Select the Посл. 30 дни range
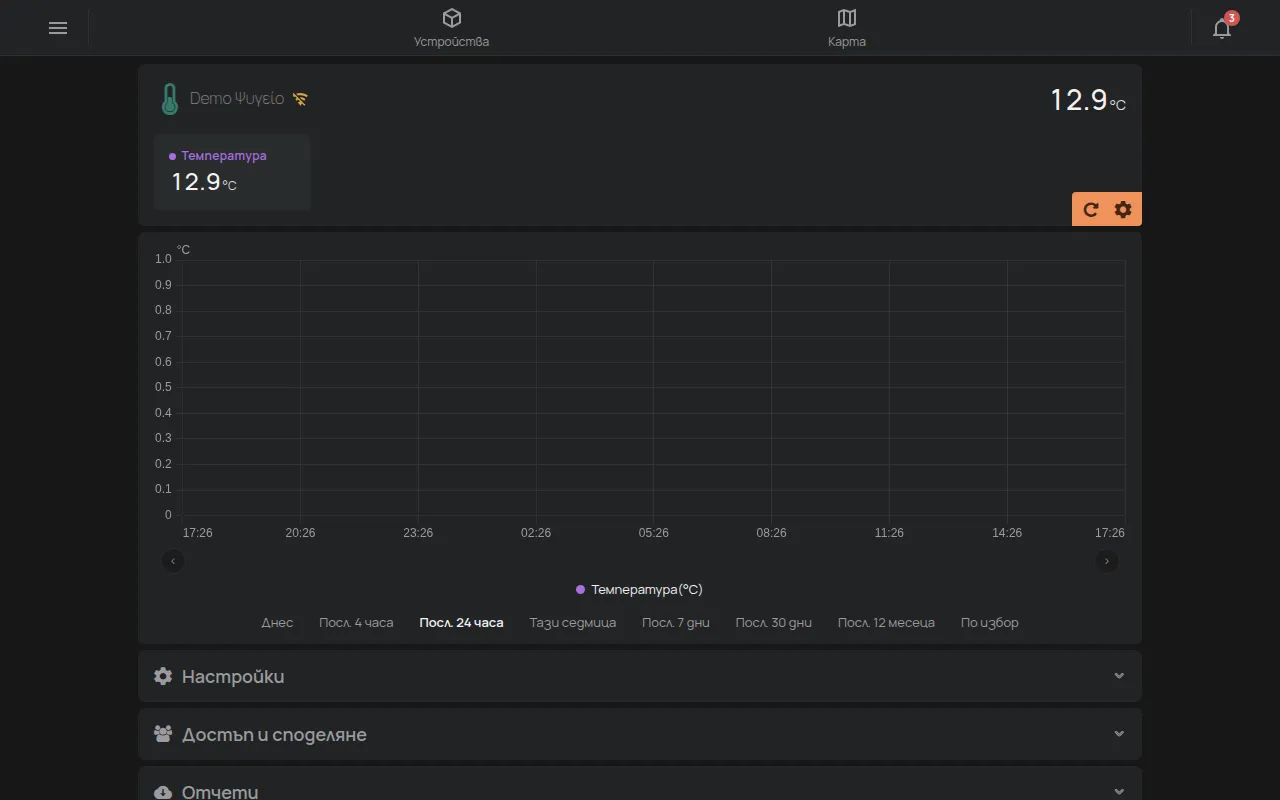Image resolution: width=1280 pixels, height=800 pixels. tap(774, 622)
